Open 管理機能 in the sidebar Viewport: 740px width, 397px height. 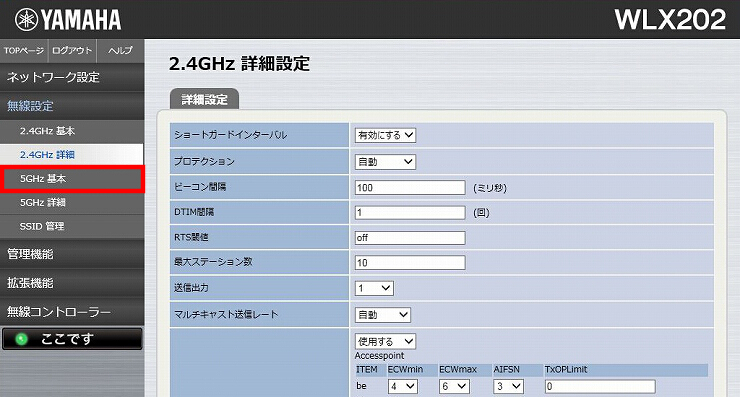pos(72,254)
